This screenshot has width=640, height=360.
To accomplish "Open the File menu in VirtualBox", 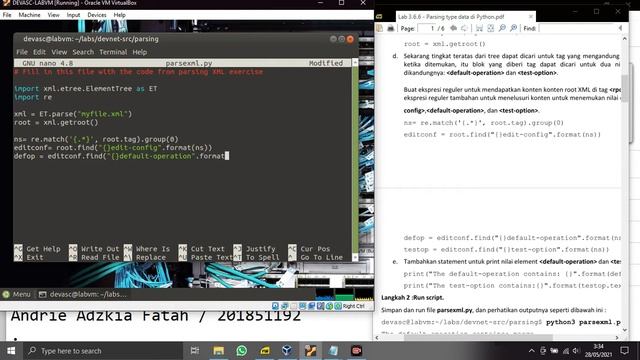I will 7,15.
